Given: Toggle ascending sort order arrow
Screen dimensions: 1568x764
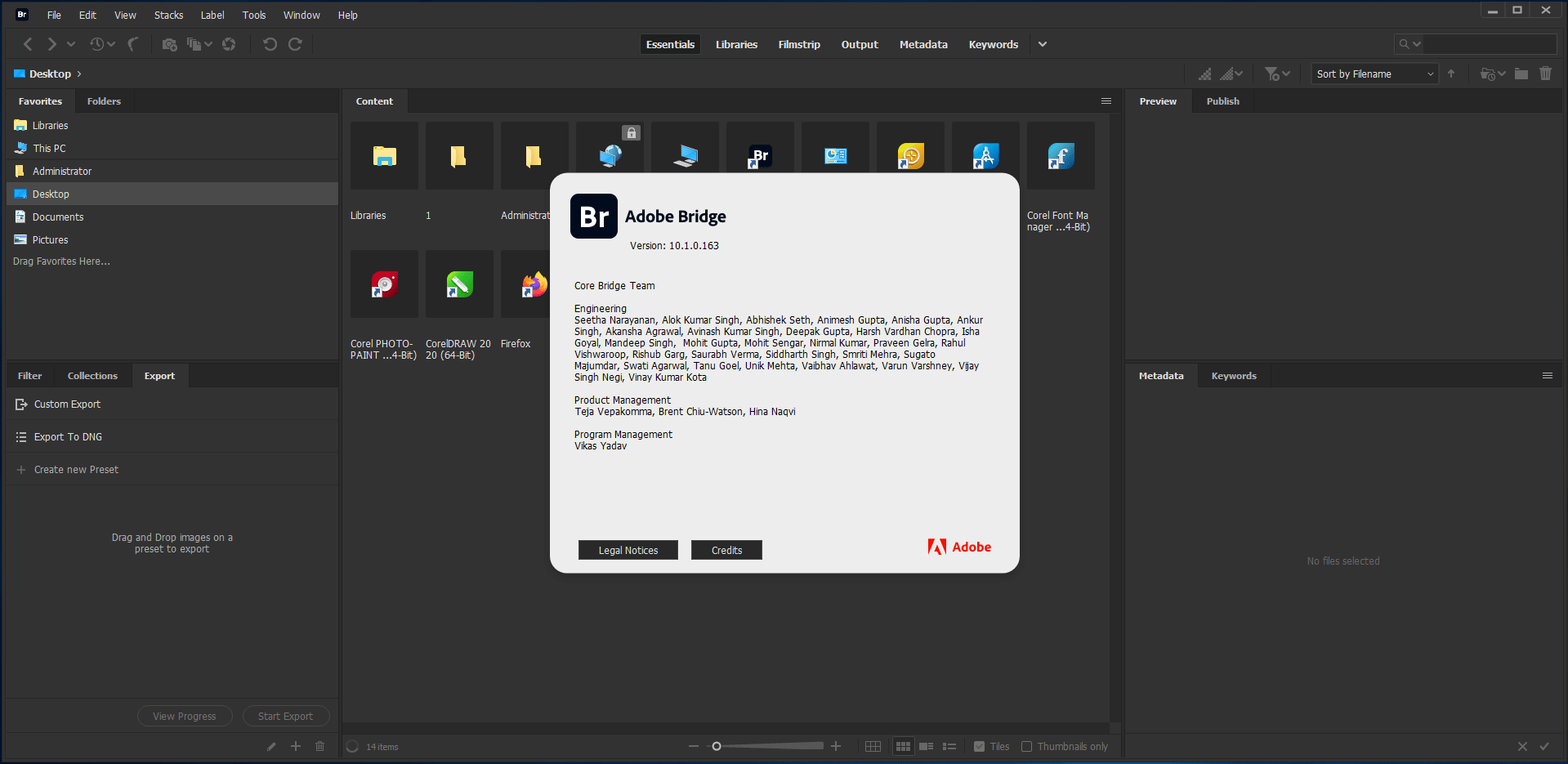Looking at the screenshot, I should coord(1451,74).
